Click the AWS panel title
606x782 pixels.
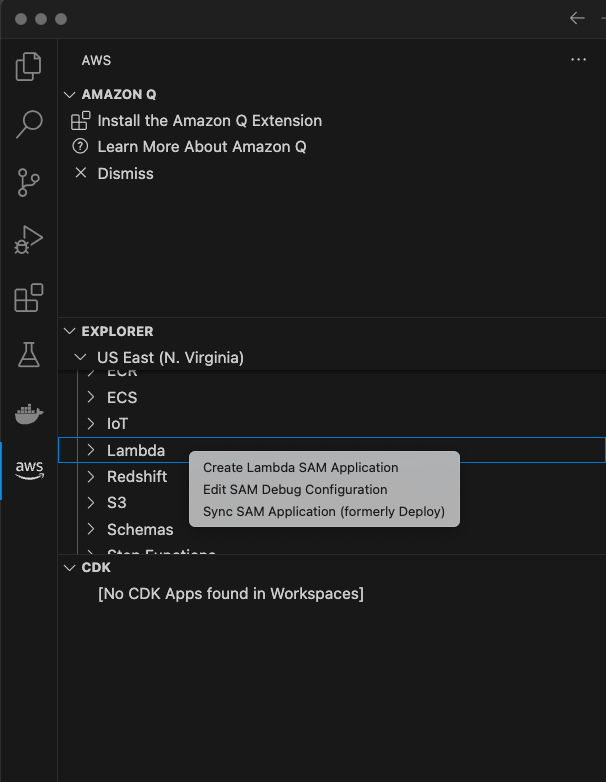(96, 60)
